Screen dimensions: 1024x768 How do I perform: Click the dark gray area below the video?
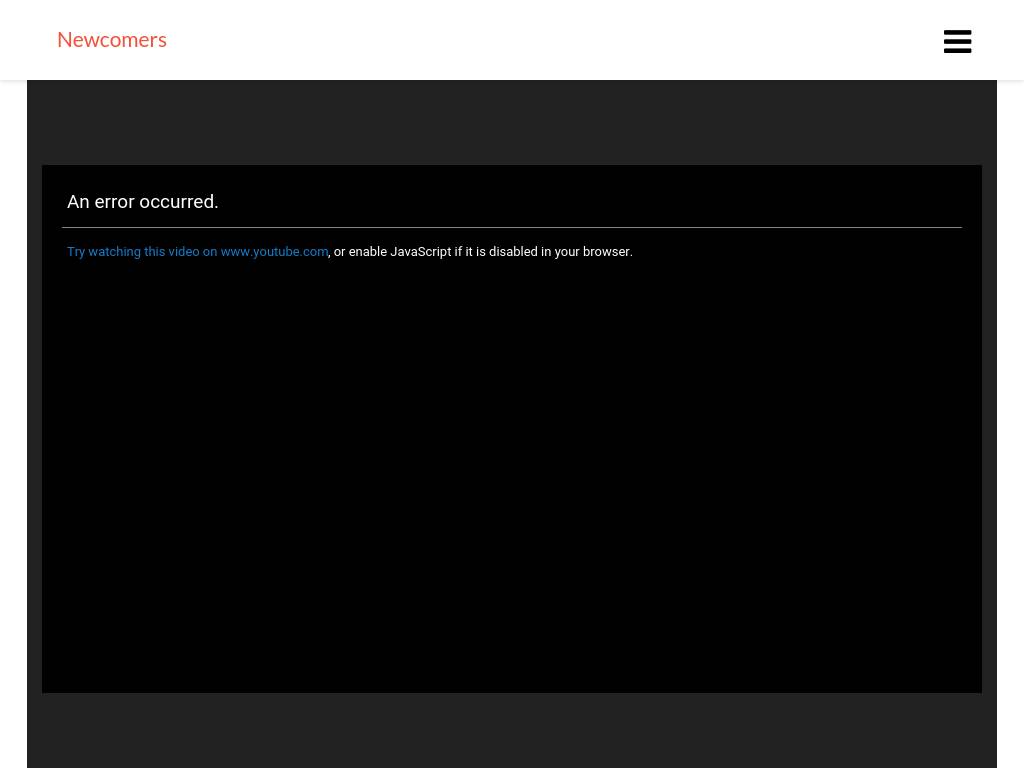512,730
